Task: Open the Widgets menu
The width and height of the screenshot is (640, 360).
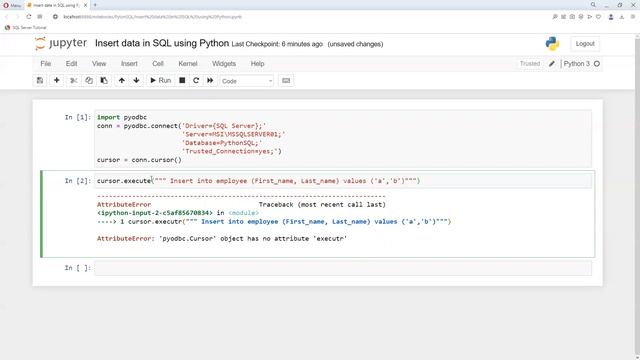Action: pyautogui.click(x=224, y=64)
